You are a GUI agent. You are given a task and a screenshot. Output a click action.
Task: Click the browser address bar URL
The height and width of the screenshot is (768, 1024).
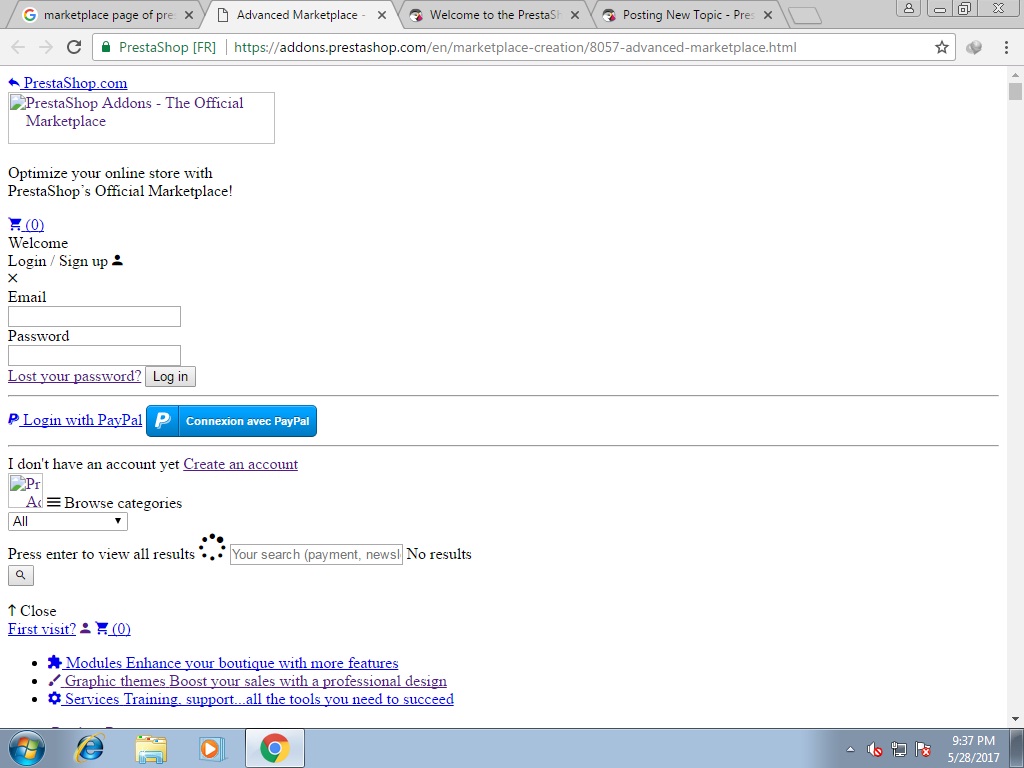click(515, 47)
